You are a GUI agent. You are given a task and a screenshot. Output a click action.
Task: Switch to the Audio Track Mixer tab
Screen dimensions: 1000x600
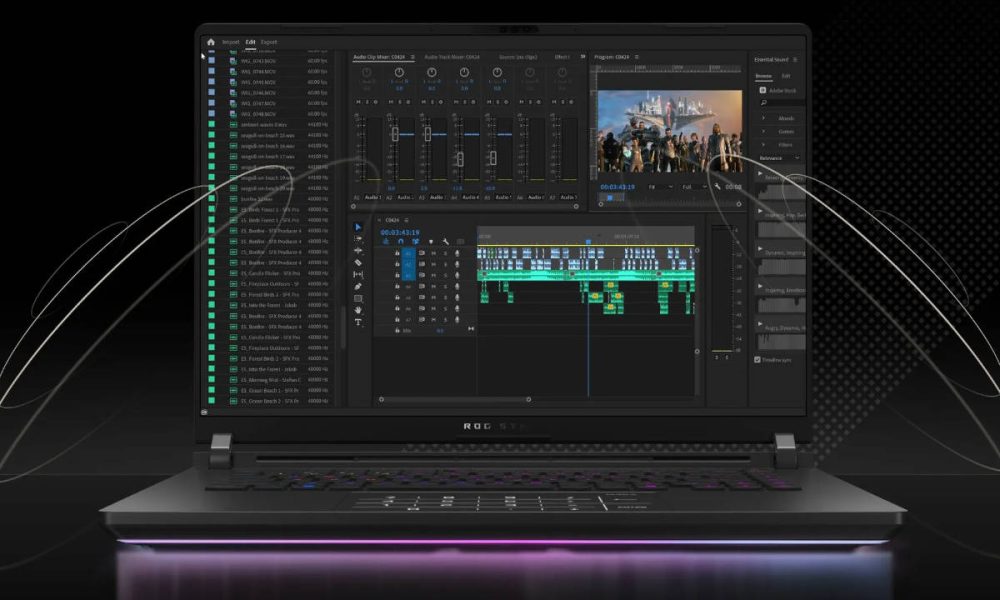click(453, 57)
